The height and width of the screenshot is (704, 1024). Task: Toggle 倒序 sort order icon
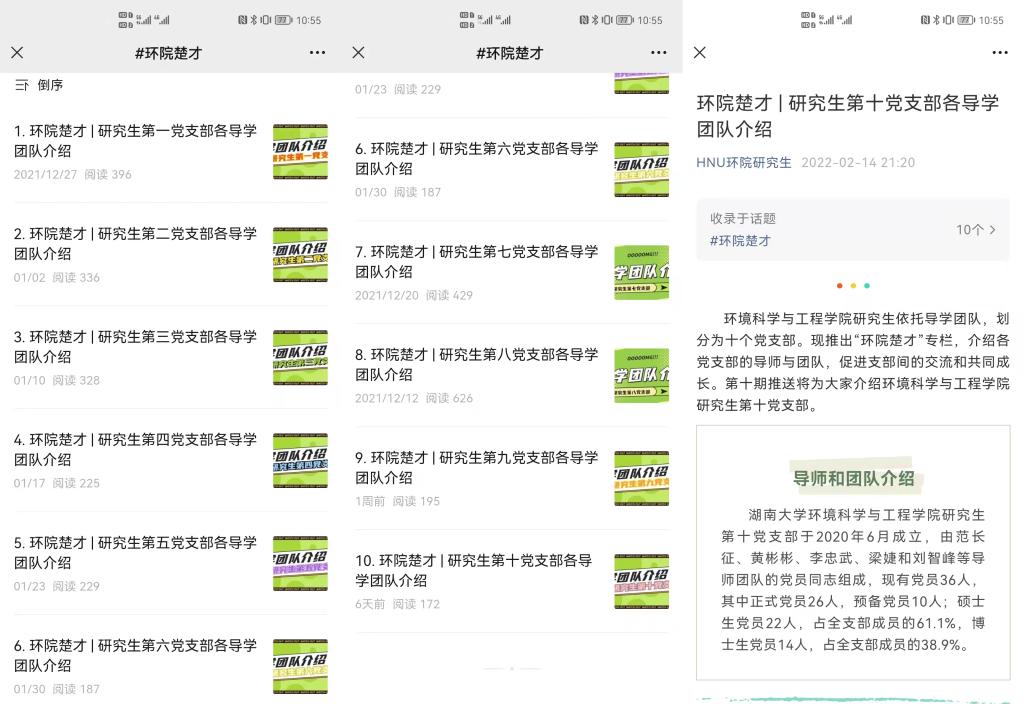click(22, 85)
